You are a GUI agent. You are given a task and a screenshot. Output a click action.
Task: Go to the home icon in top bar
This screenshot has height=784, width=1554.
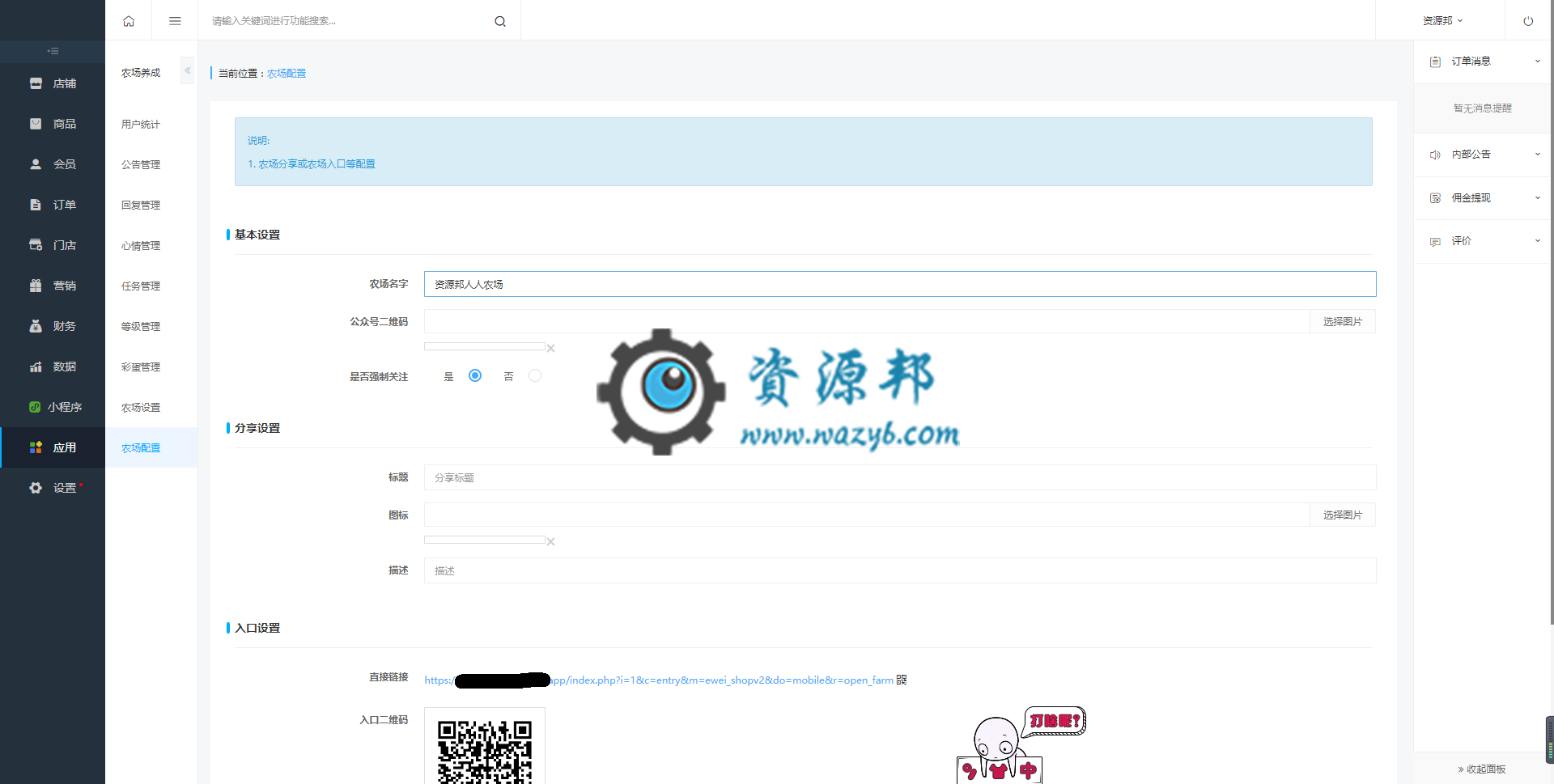click(129, 21)
